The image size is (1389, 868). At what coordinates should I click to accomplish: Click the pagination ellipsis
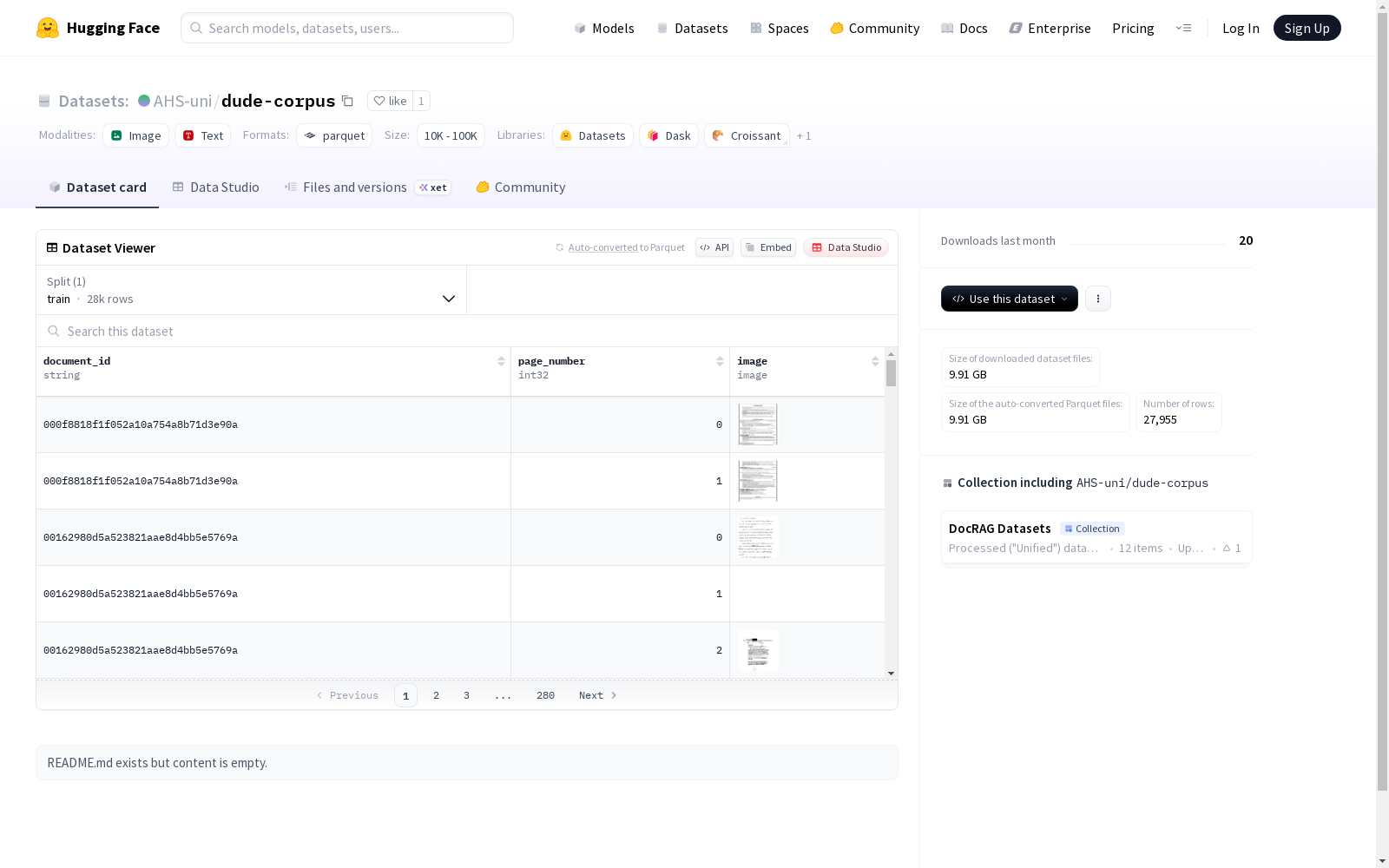coord(503,695)
